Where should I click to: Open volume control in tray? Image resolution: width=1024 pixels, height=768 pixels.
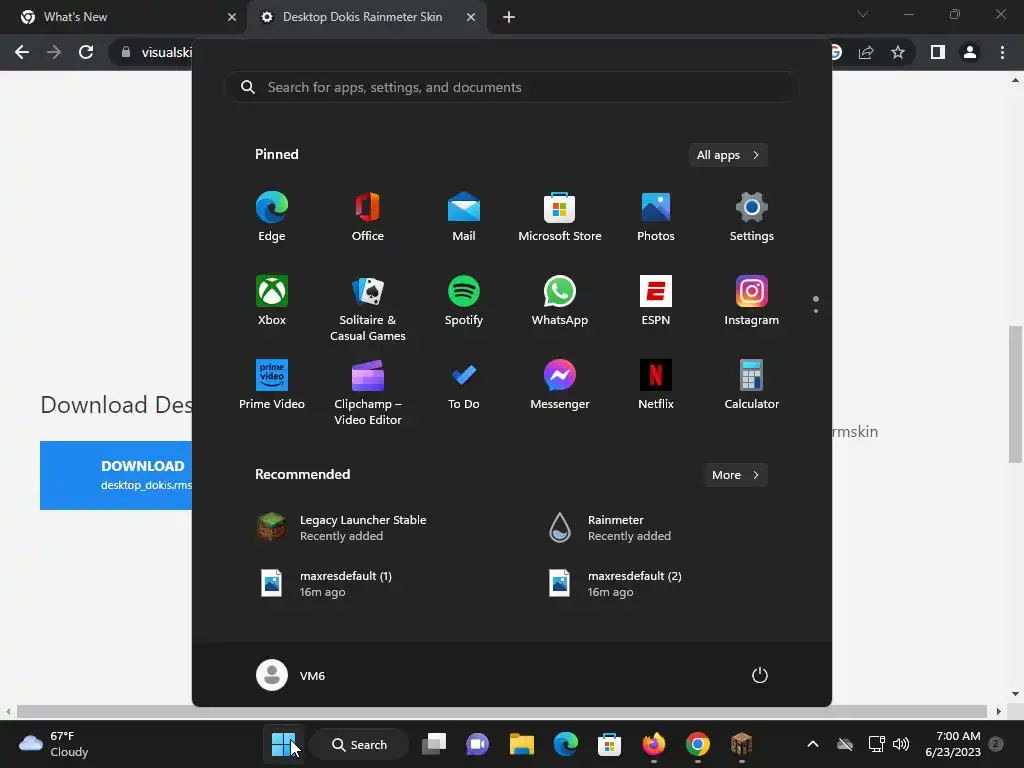click(x=901, y=744)
